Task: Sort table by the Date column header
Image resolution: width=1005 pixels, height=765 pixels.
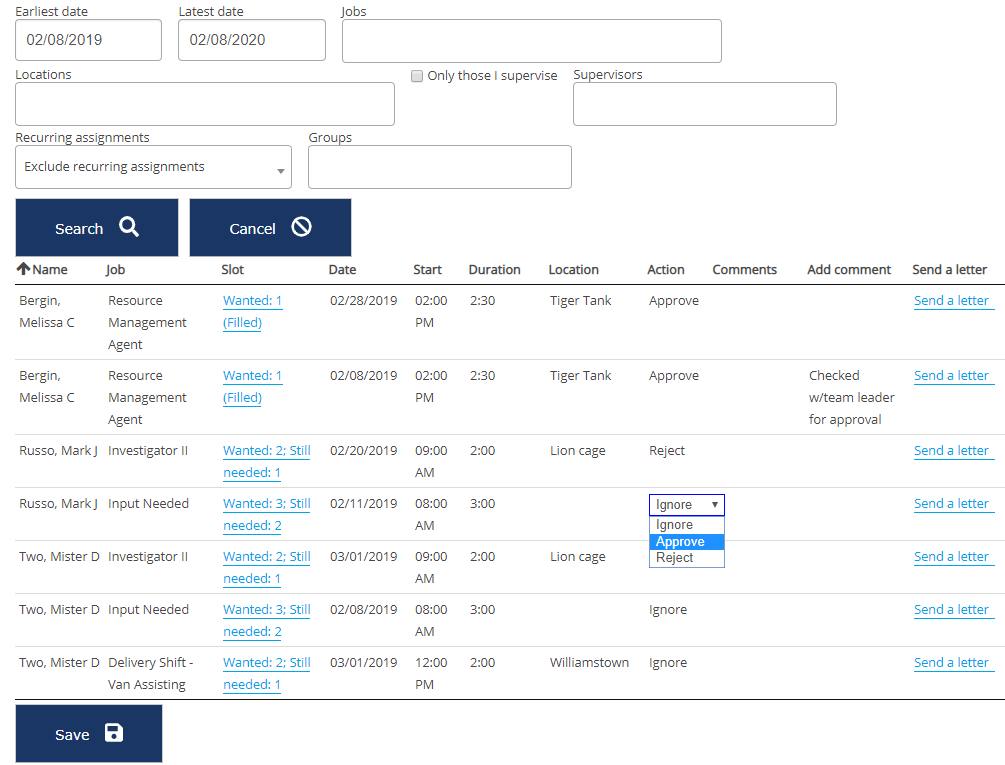Action: click(x=342, y=270)
